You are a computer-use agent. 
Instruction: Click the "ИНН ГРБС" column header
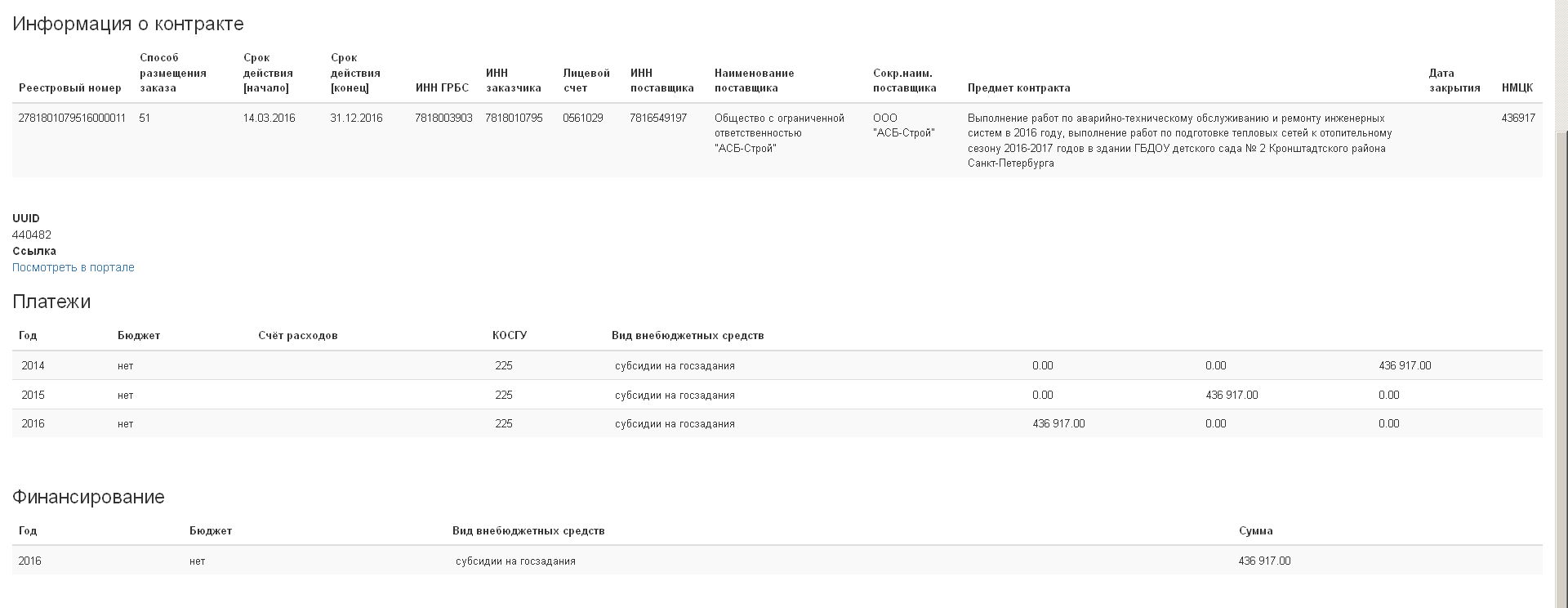point(442,88)
